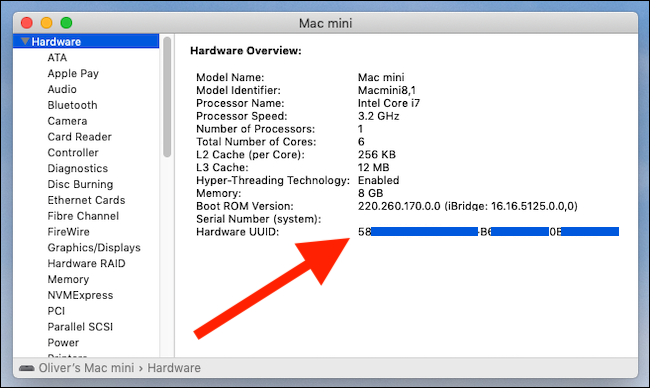650x388 pixels.
Task: Open the Card Reader entry
Action: (x=79, y=137)
